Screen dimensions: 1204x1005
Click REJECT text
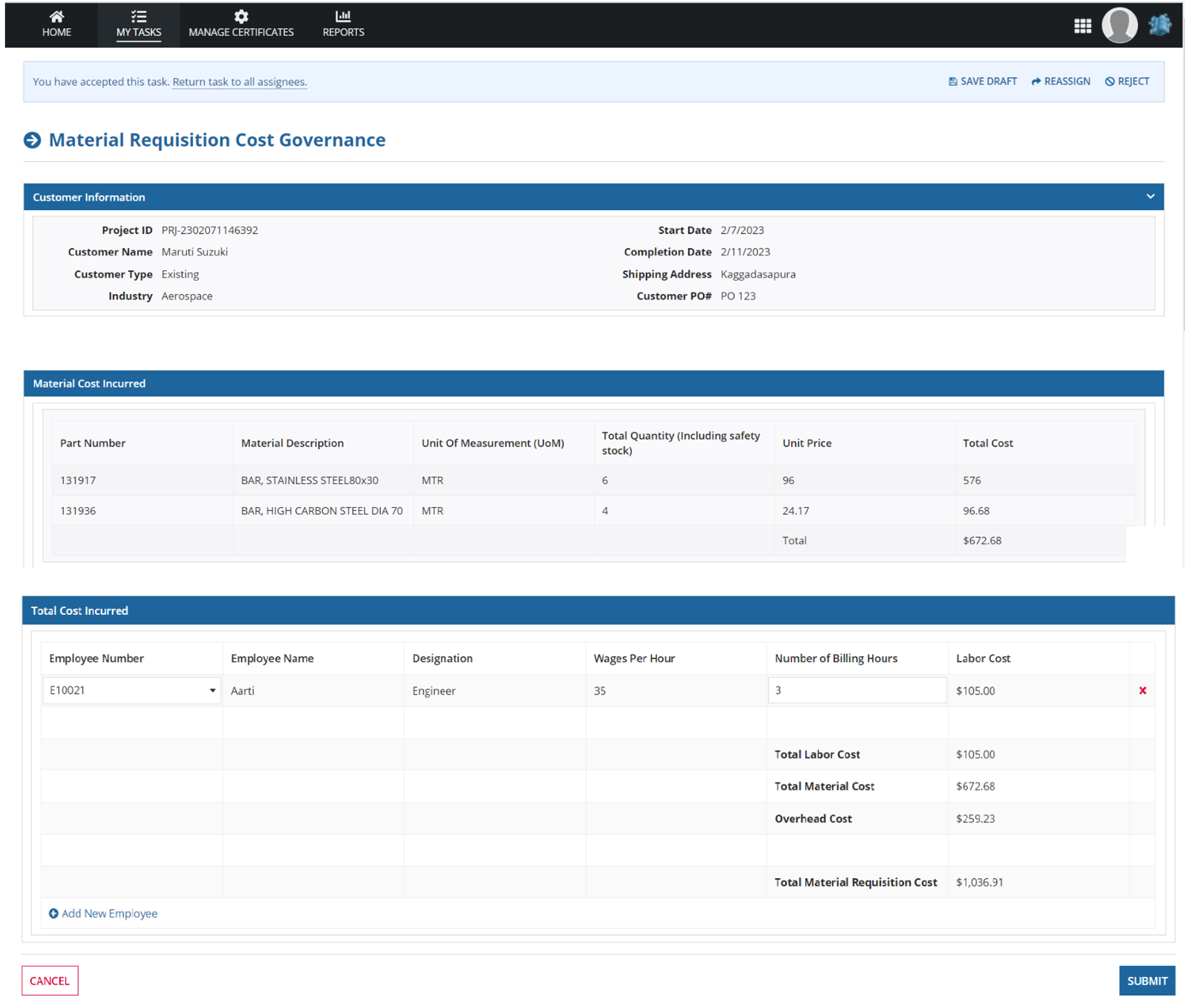(x=1133, y=82)
